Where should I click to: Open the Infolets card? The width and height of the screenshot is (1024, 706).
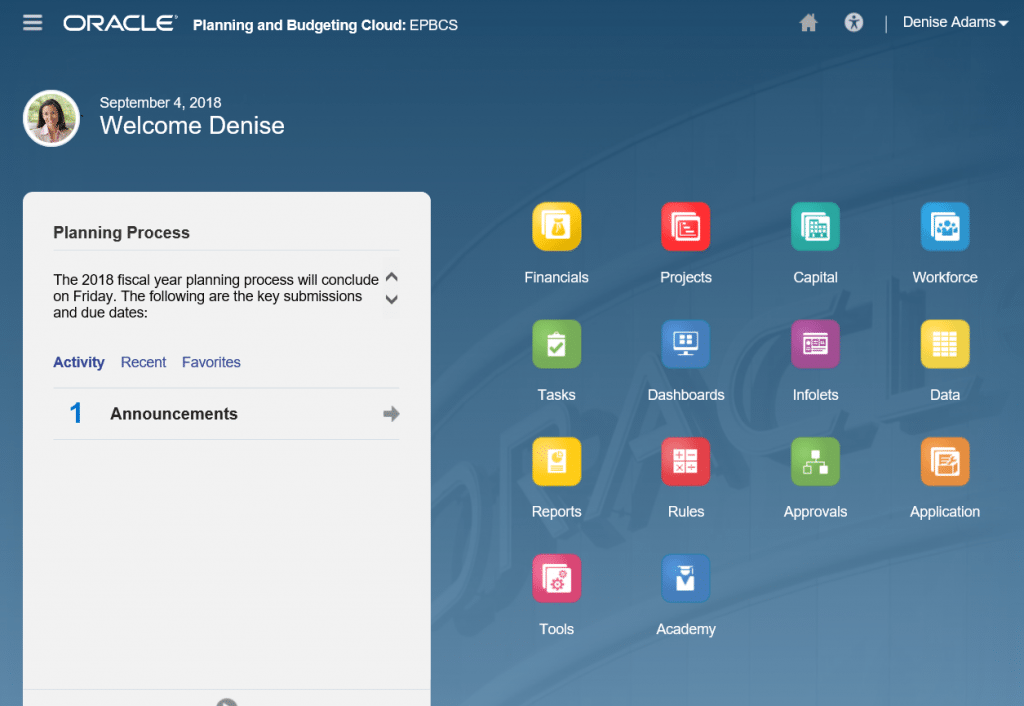pyautogui.click(x=815, y=344)
